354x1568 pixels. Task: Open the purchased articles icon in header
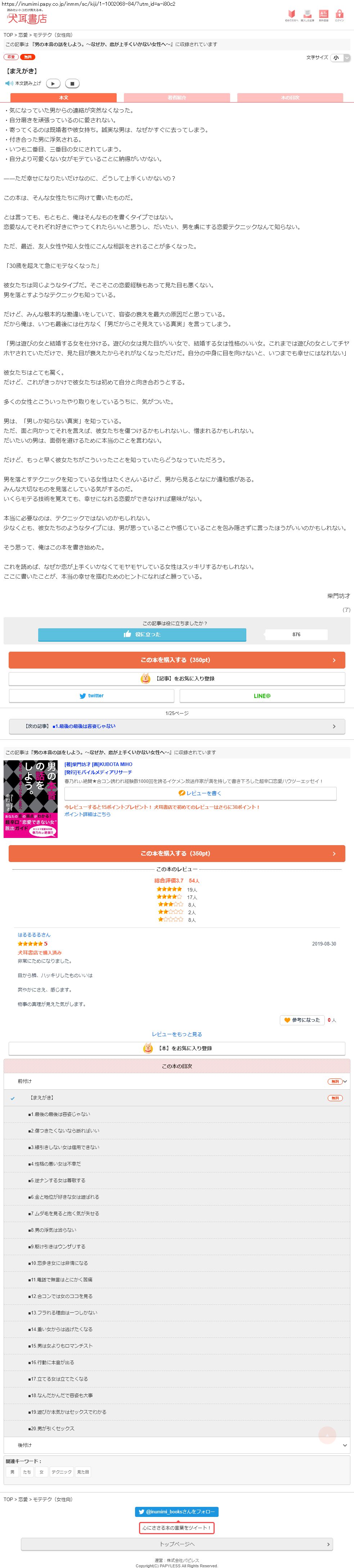[x=307, y=16]
